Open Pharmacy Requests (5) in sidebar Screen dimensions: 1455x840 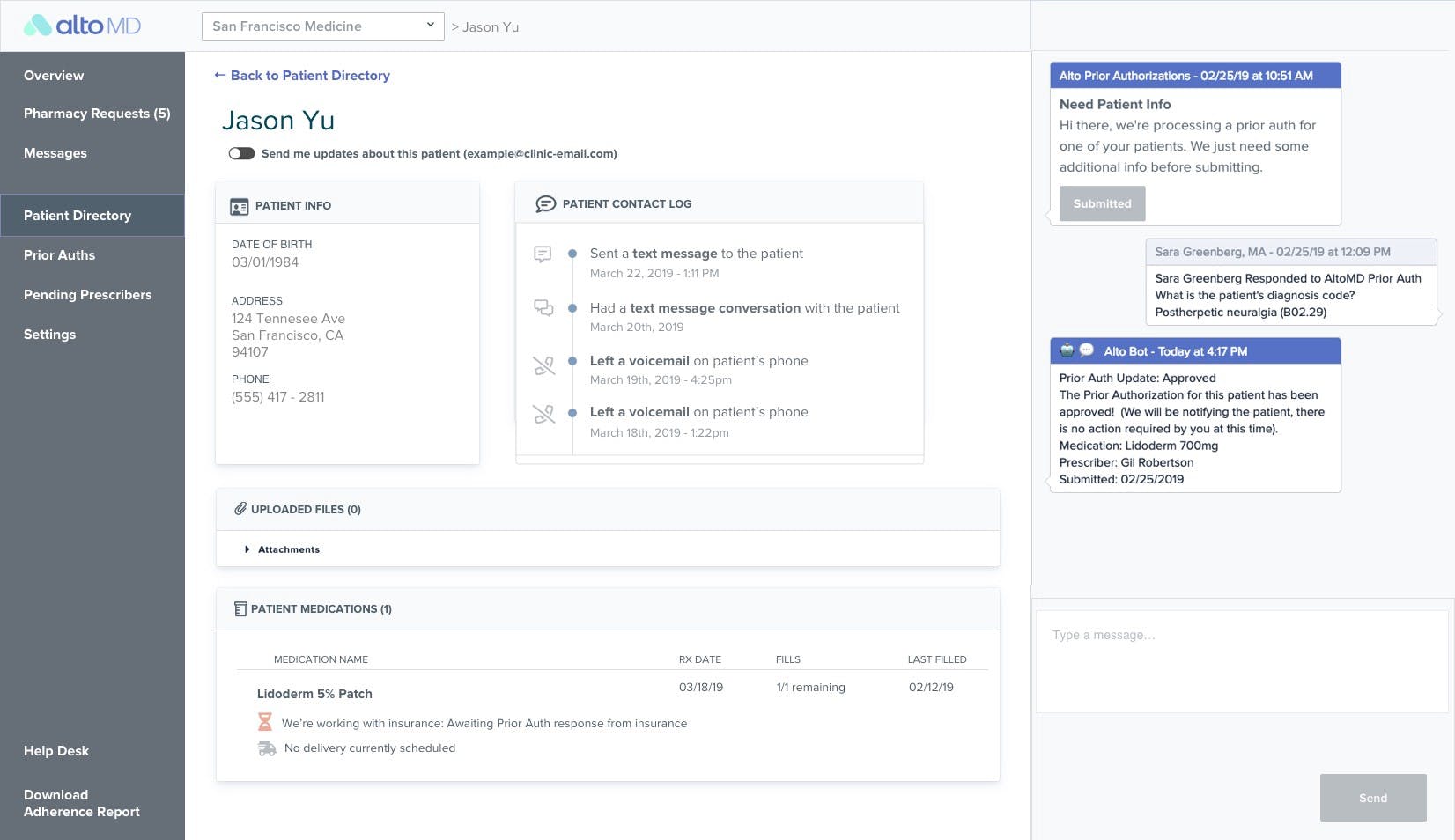pos(97,114)
